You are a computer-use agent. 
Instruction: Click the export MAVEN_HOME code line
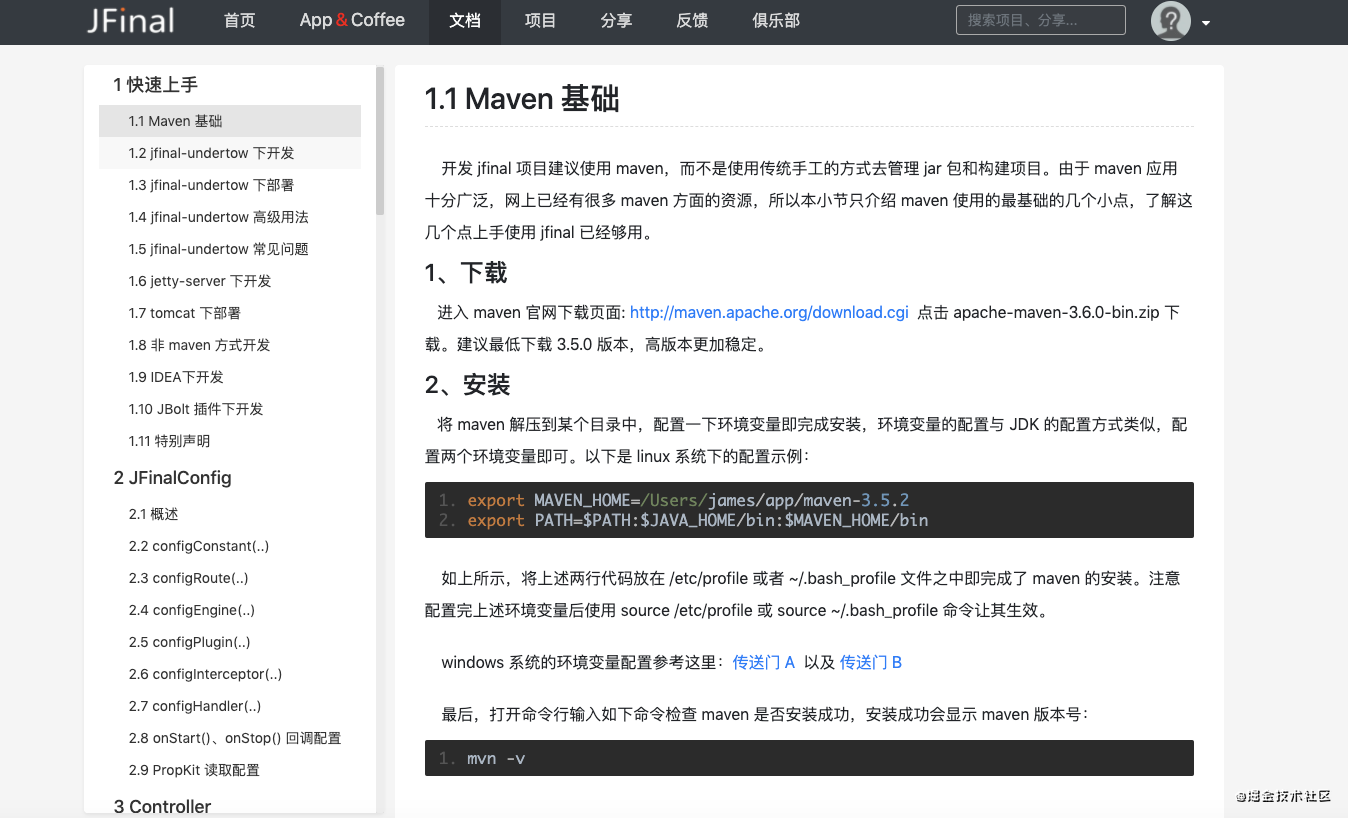coord(688,500)
